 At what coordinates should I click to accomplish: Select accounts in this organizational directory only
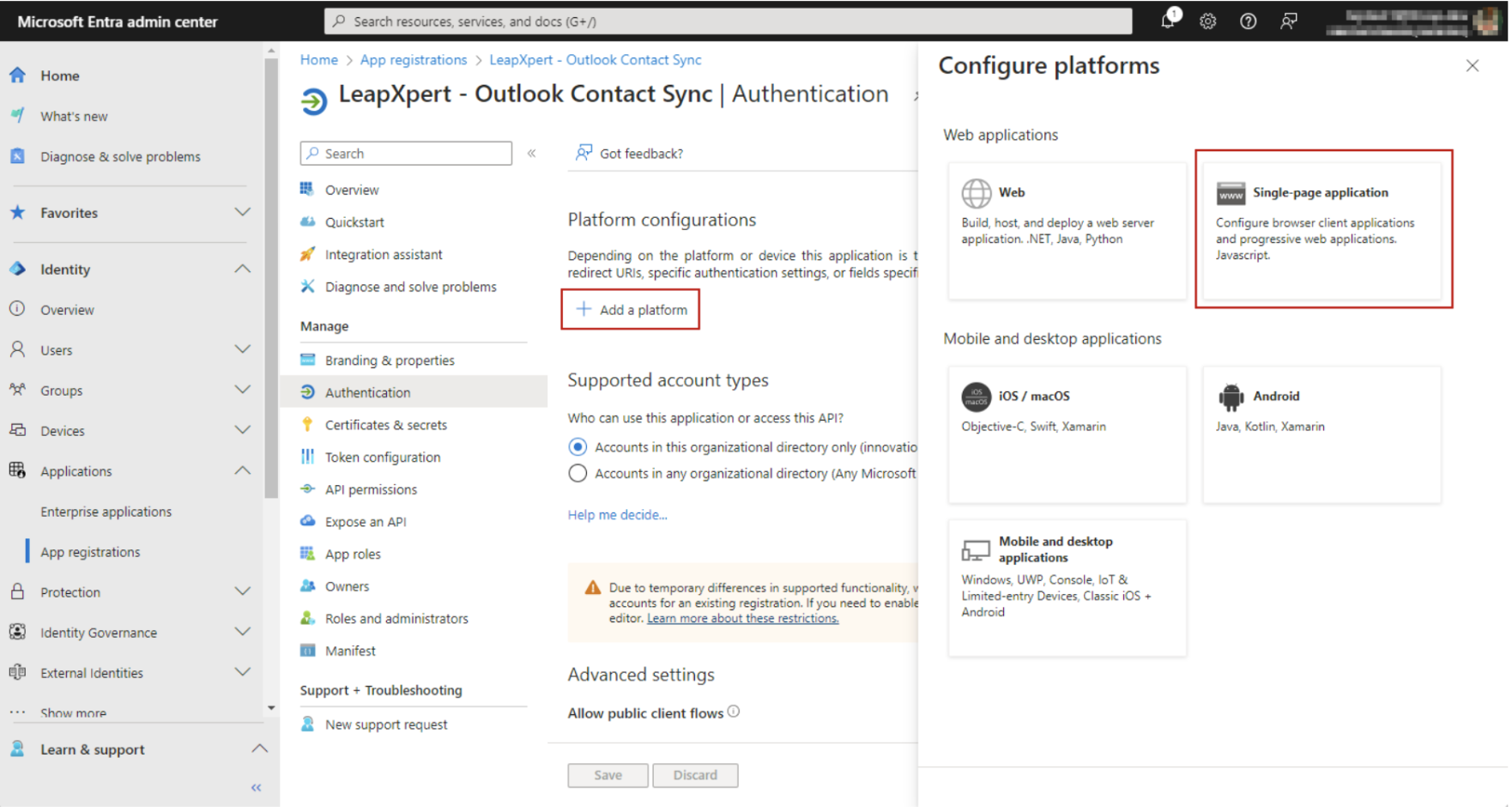point(578,448)
